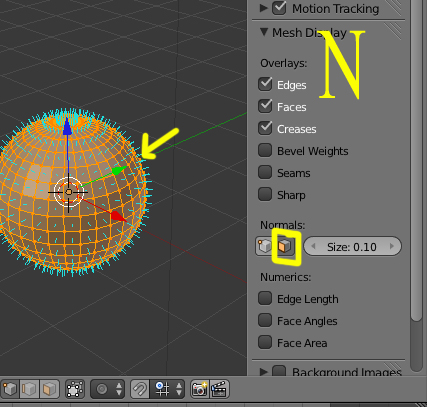Click the properties panel vertical scrollbar

[x=416, y=160]
